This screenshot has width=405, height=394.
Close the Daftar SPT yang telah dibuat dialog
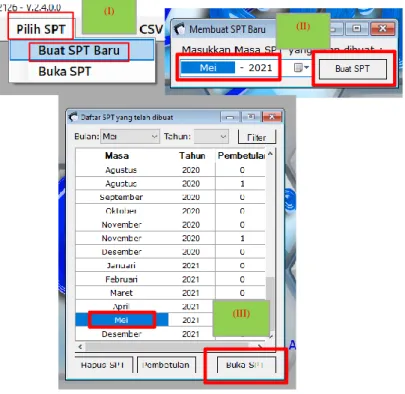(272, 117)
